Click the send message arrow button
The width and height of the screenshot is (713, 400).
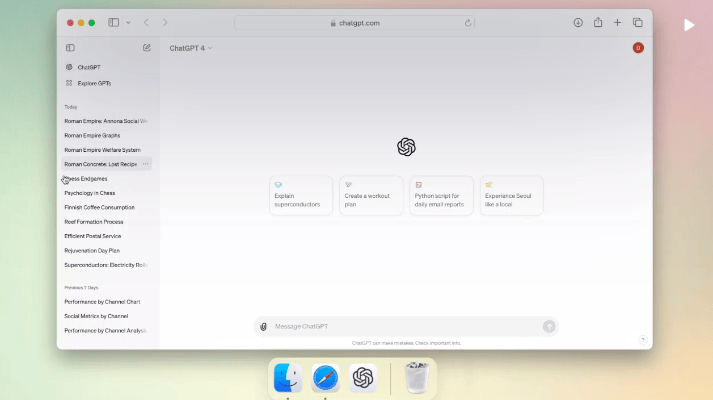[x=549, y=326]
